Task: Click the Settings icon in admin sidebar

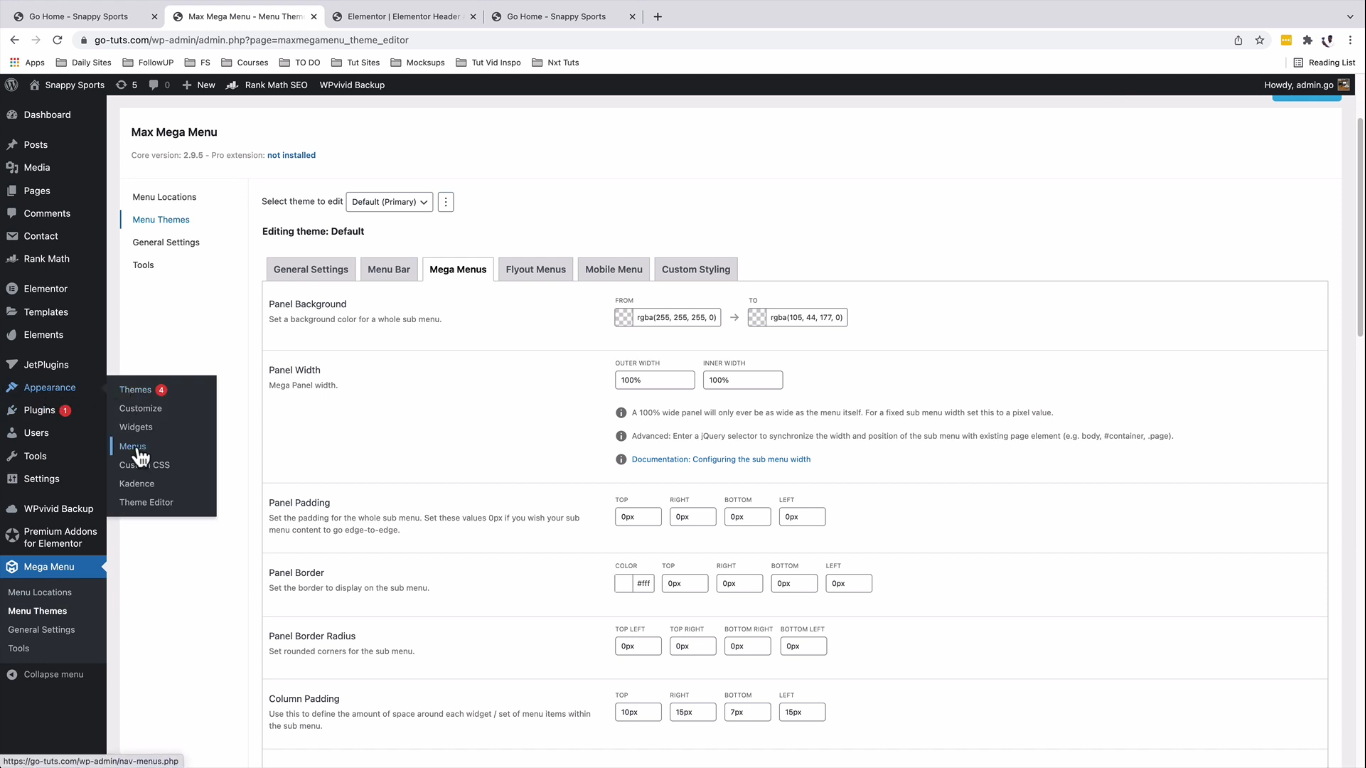Action: click(12, 479)
